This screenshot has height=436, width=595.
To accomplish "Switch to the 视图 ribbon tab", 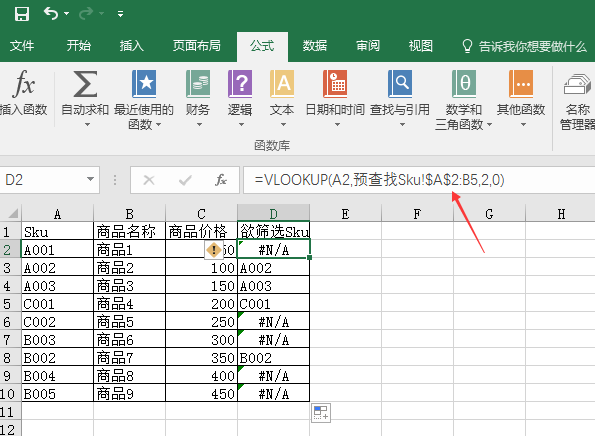I will click(421, 46).
